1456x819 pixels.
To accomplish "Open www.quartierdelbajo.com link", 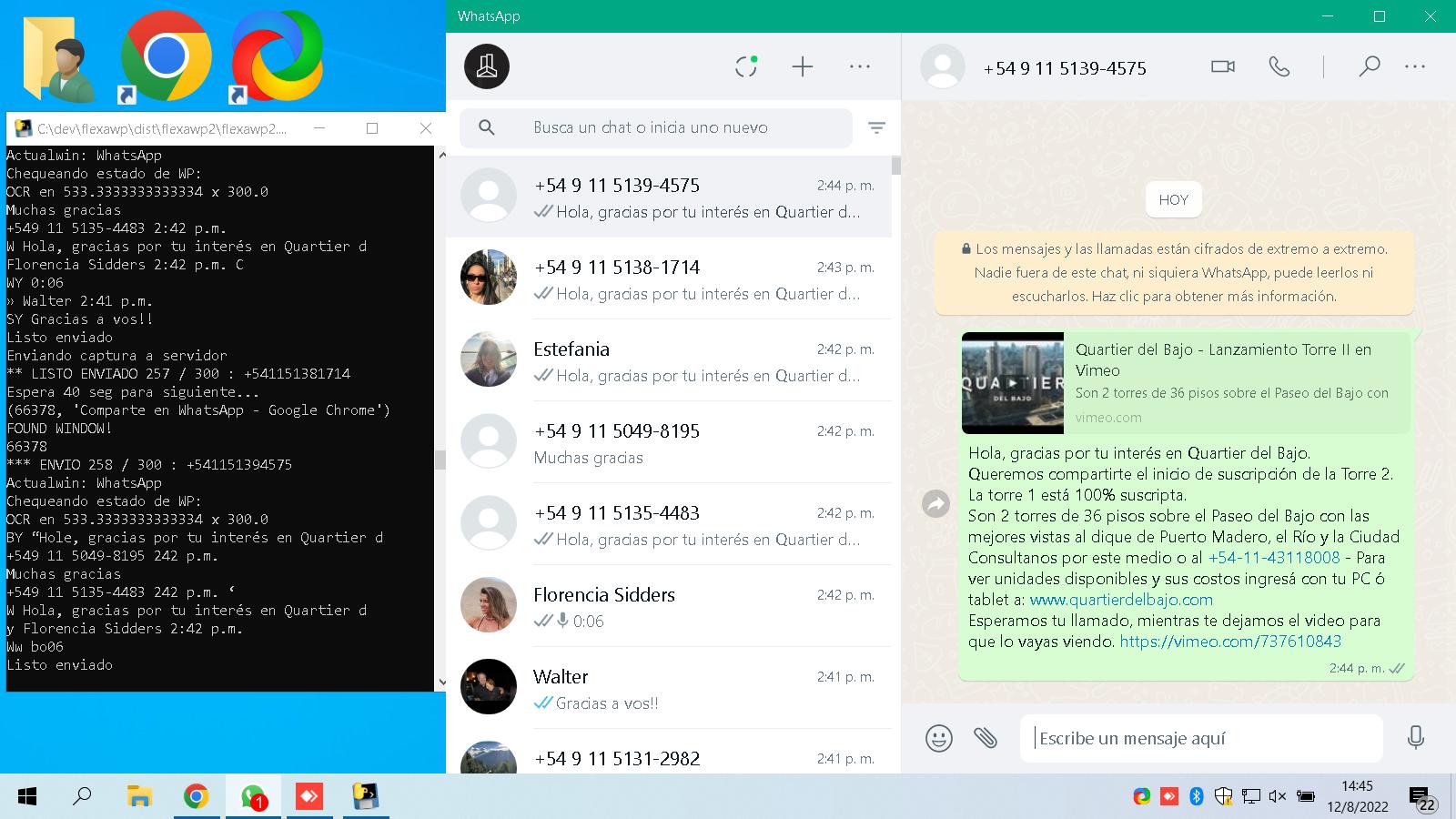I will 1121,600.
